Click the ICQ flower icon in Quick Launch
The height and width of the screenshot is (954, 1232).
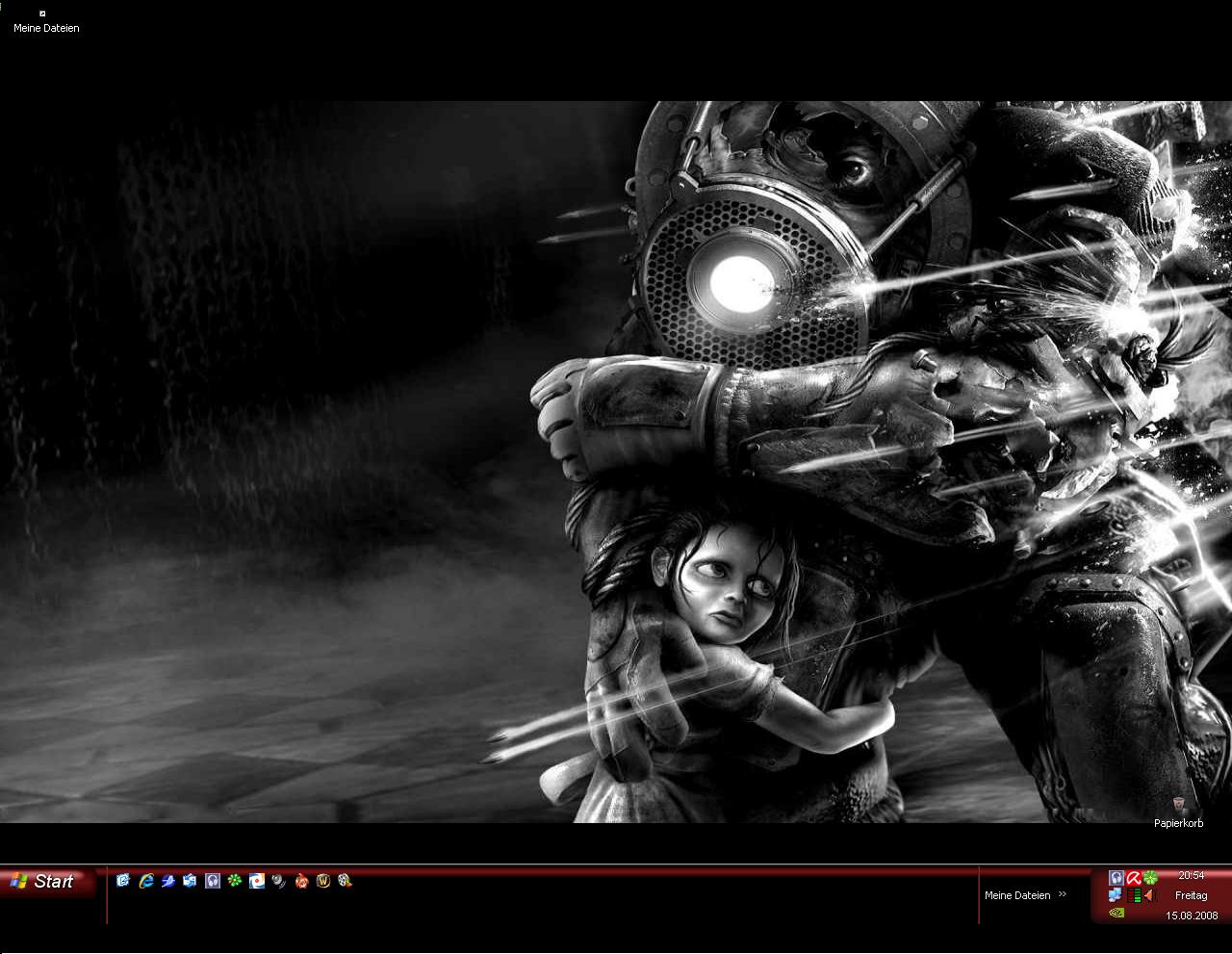(235, 880)
